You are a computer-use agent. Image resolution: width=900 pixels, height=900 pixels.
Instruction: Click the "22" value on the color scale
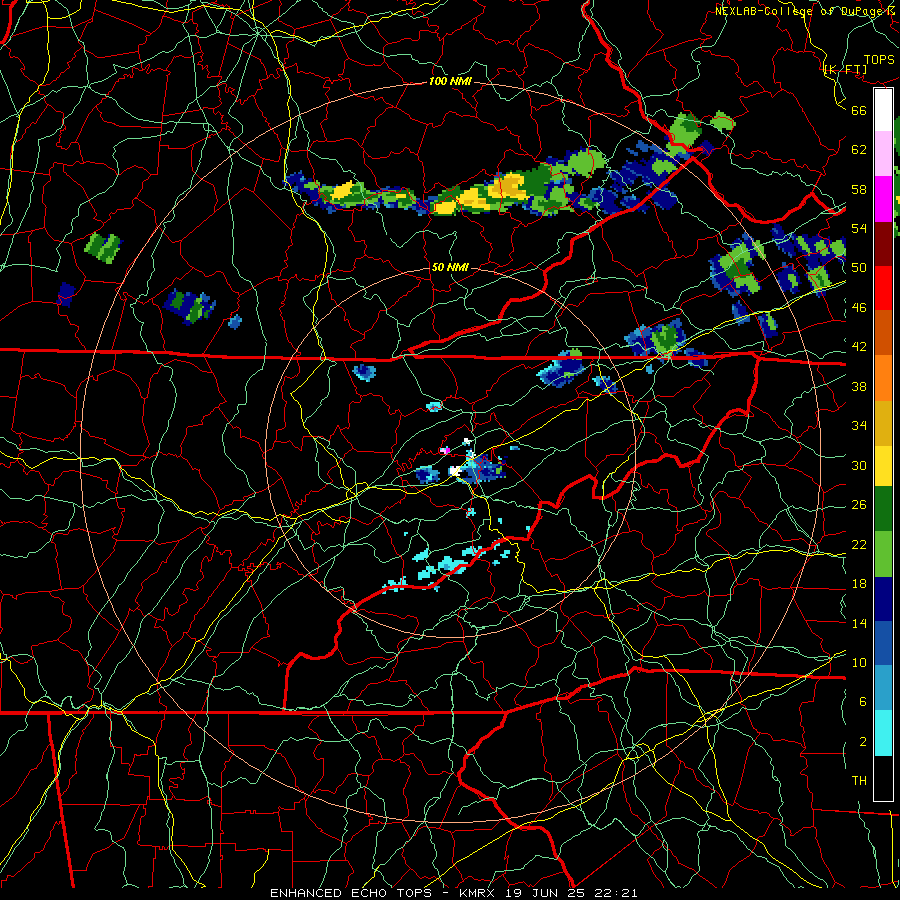[x=859, y=544]
